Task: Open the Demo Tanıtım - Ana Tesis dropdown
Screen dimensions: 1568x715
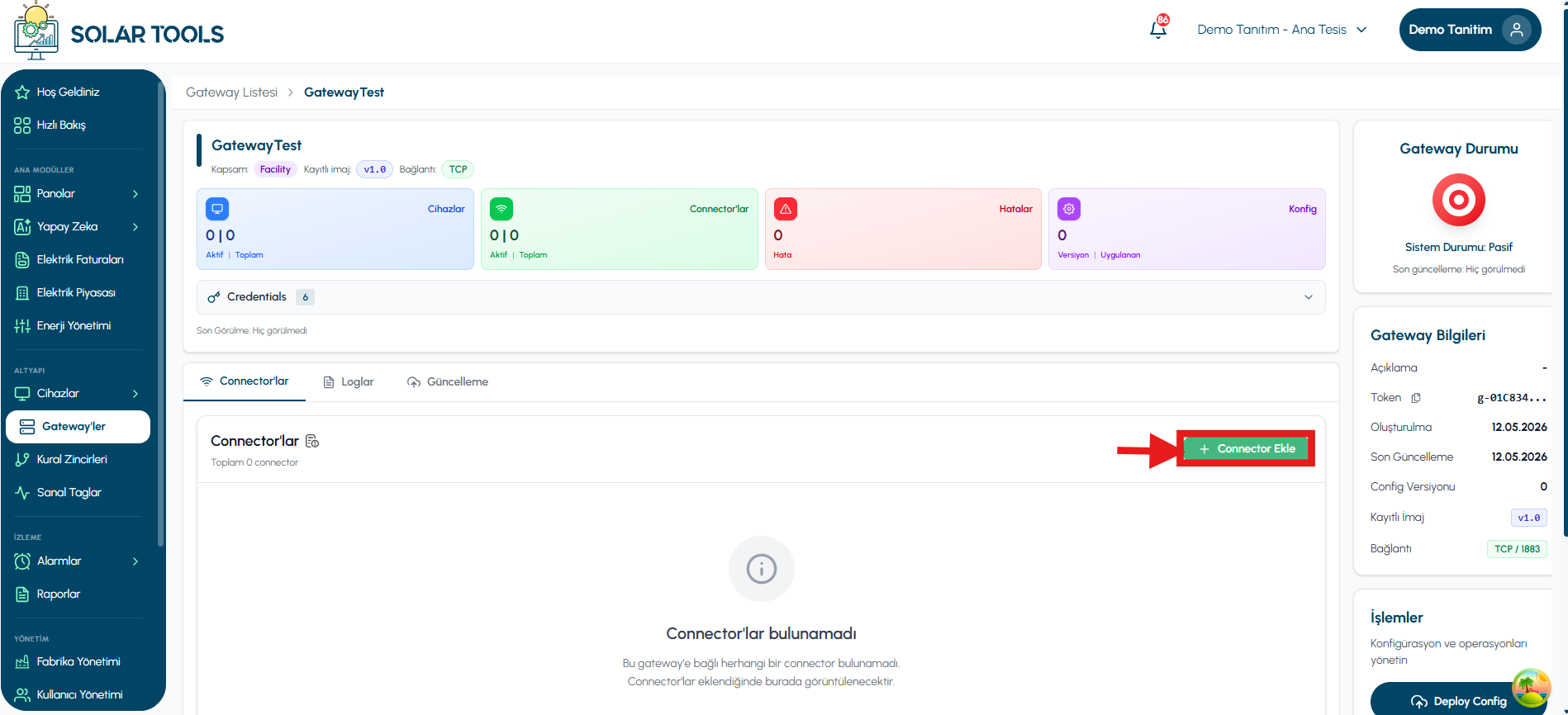Action: [1282, 30]
